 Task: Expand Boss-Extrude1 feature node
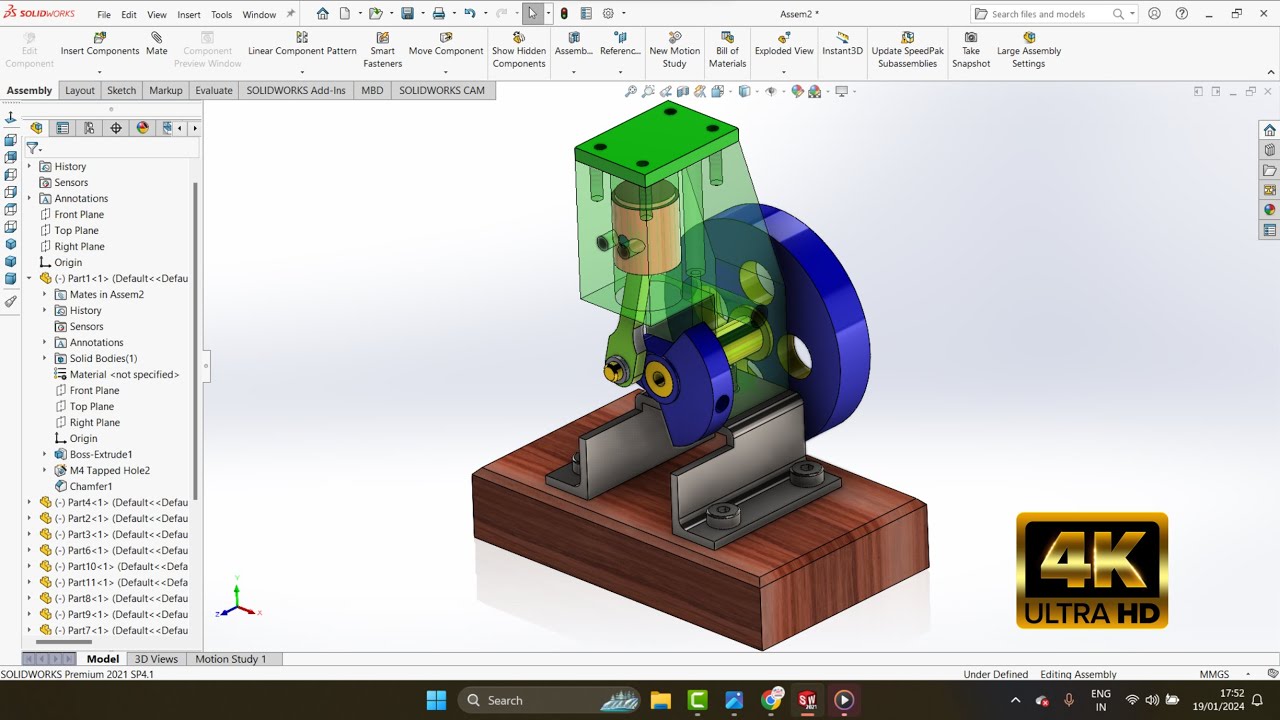[44, 454]
